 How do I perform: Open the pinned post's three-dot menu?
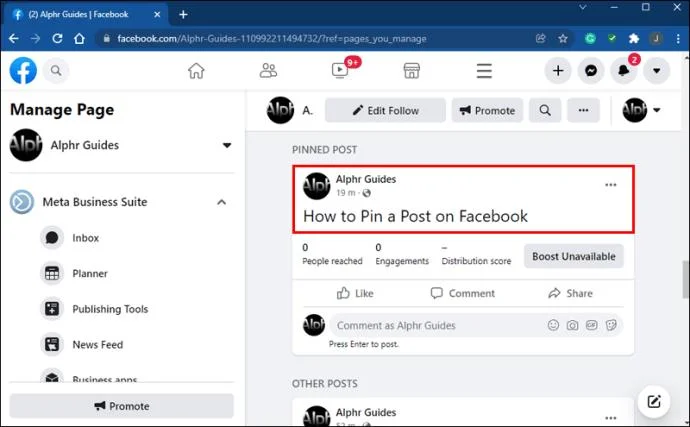click(x=610, y=185)
